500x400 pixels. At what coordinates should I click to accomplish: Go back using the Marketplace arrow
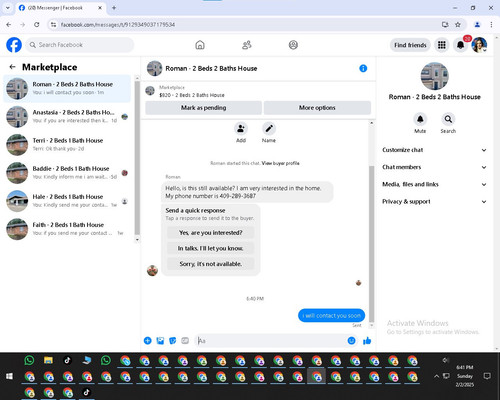coord(13,67)
